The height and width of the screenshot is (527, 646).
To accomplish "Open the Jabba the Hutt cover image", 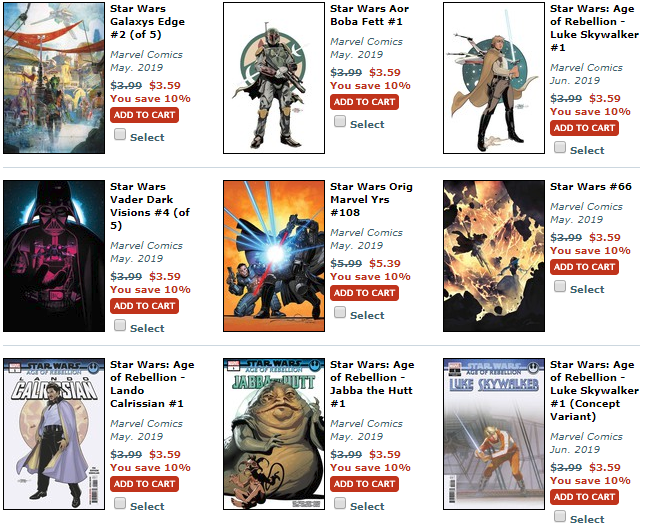I will pyautogui.click(x=274, y=434).
